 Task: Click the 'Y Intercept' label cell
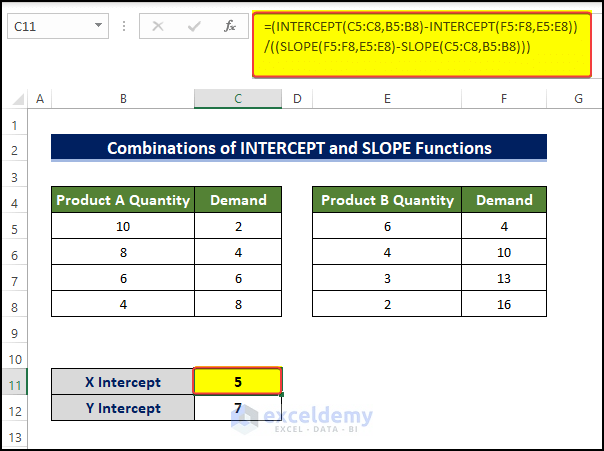123,408
